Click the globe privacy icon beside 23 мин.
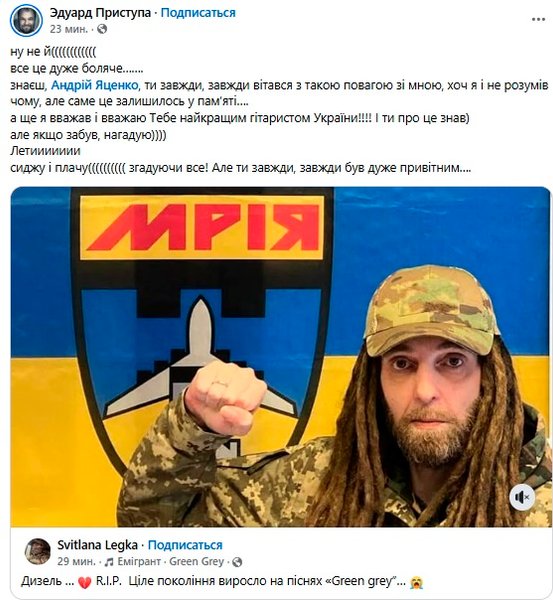The image size is (553, 600). 102,29
